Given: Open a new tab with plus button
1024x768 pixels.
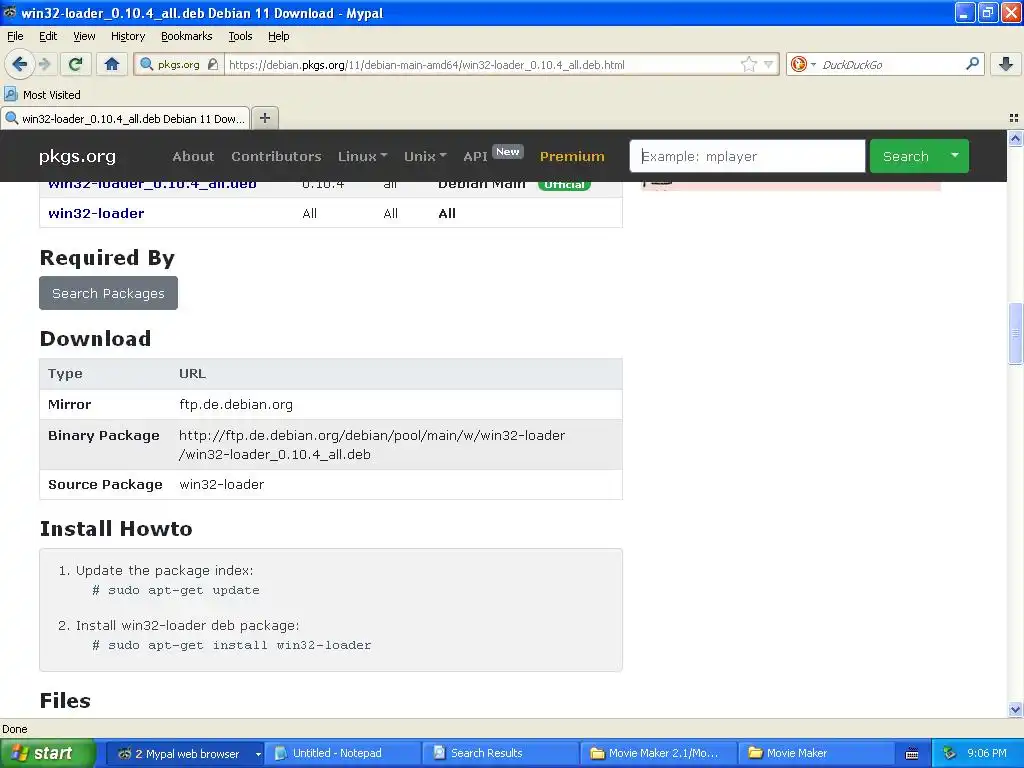Looking at the screenshot, I should click(264, 118).
